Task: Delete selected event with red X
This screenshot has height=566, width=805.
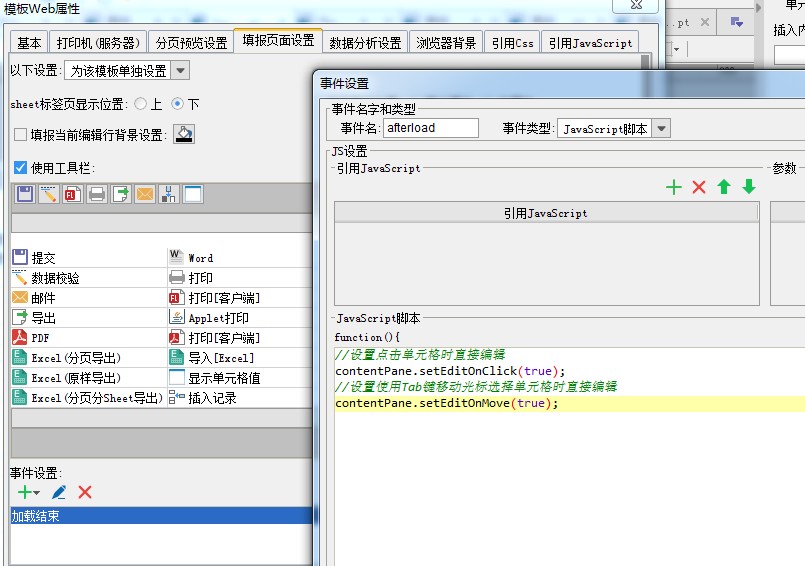Action: tap(85, 492)
